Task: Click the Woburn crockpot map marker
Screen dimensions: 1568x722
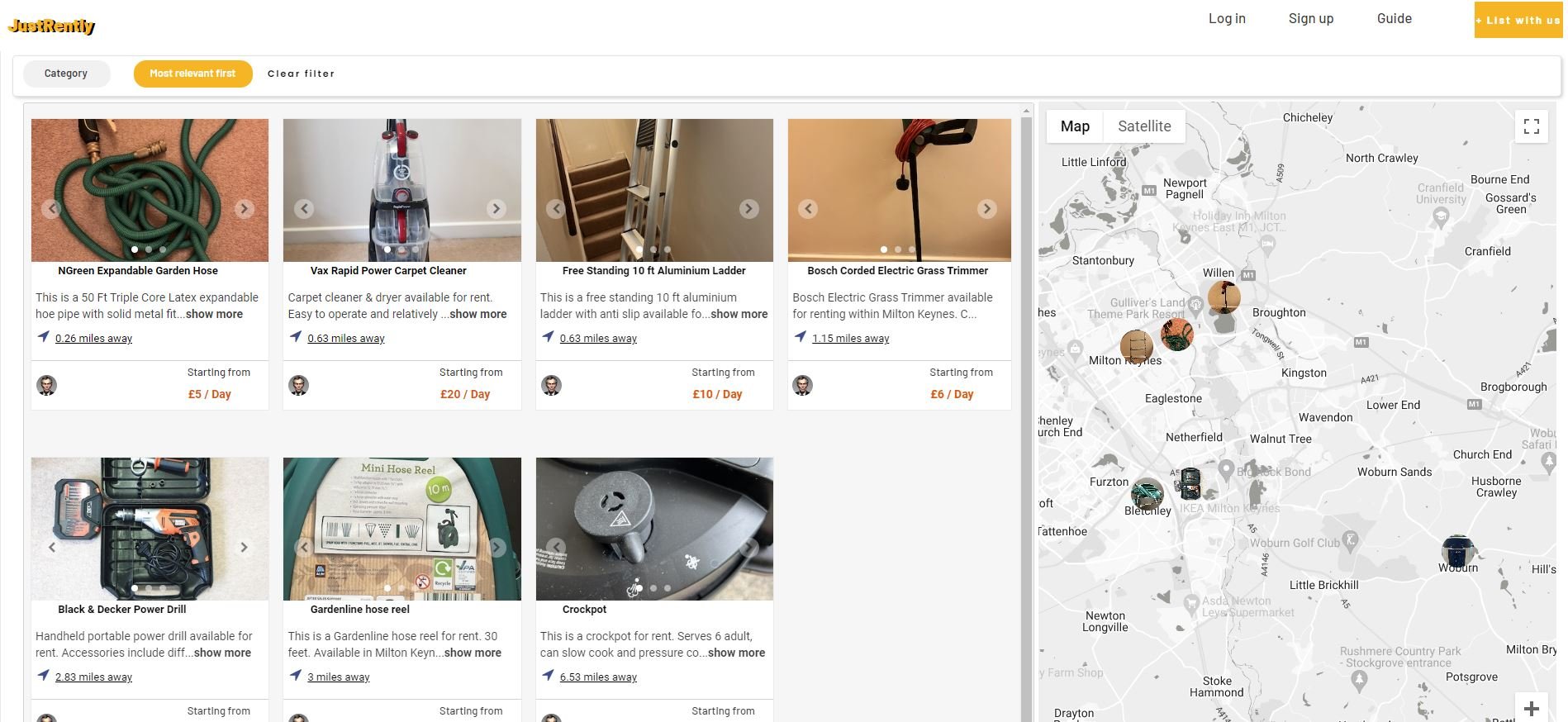Action: point(1457,551)
